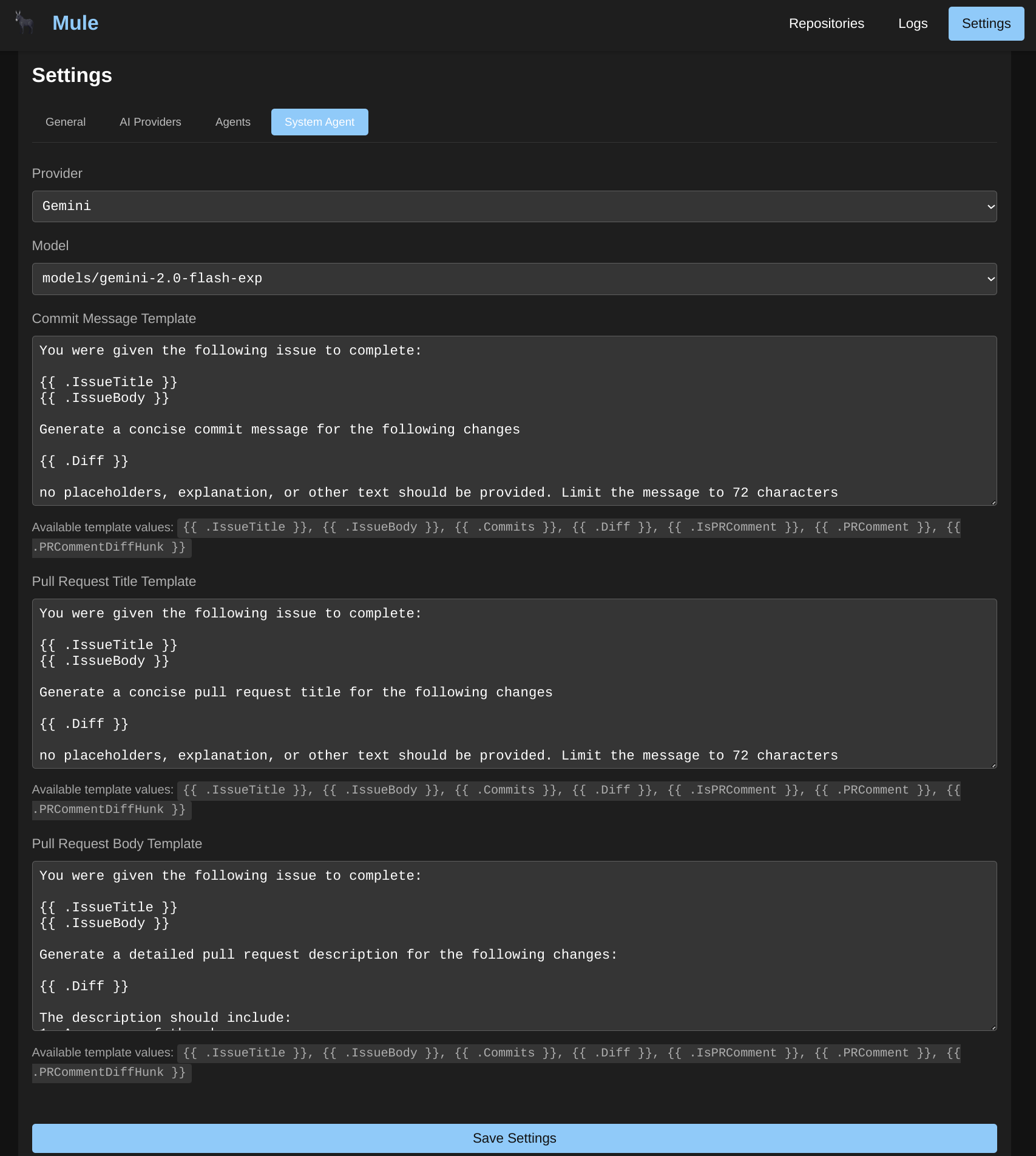Click template values hint under PR Body Template
Viewport: 1036px width, 1156px height.
coord(496,1062)
